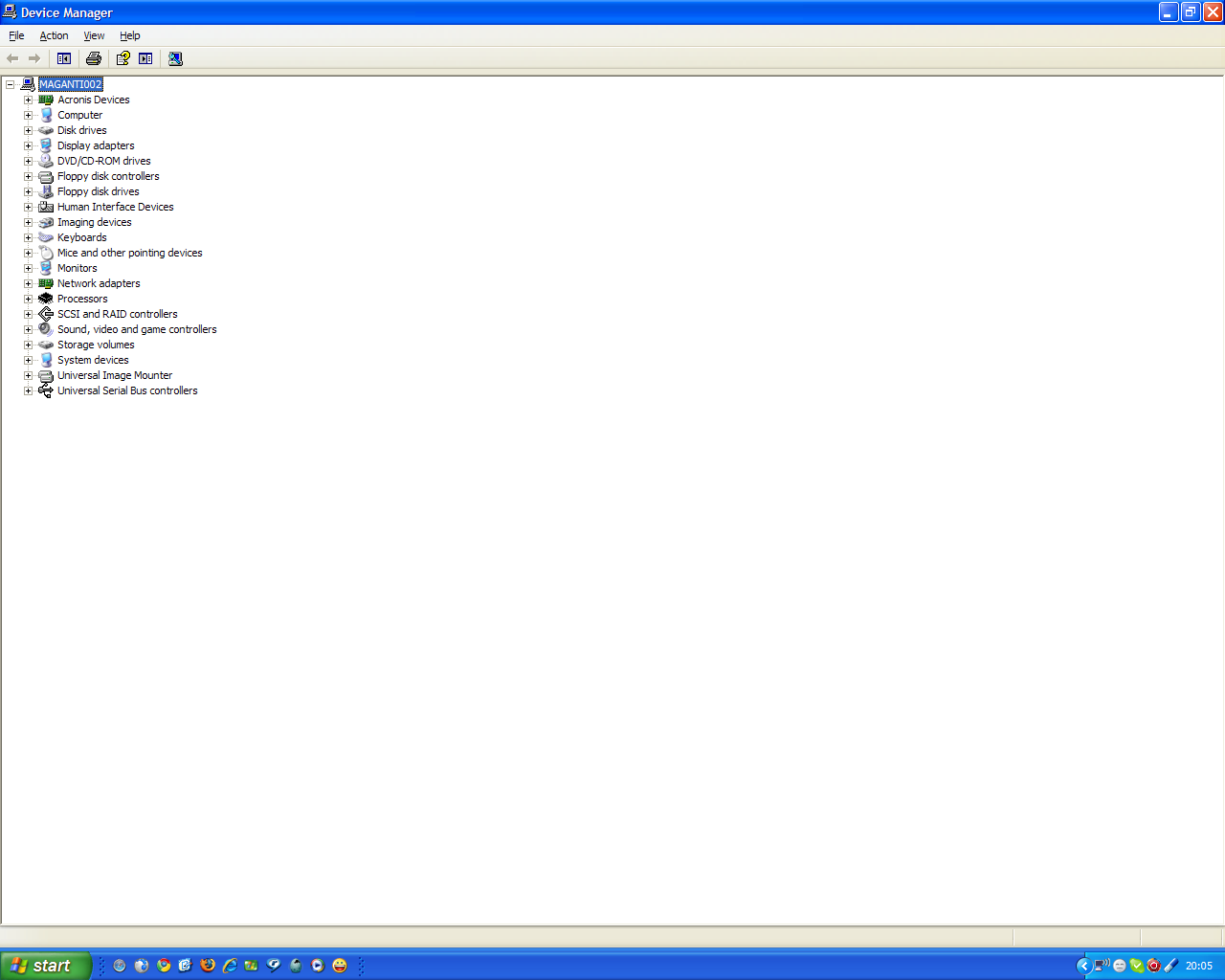Open Properties via the toolbar question-mark icon
The image size is (1225, 980).
pyautogui.click(x=122, y=58)
